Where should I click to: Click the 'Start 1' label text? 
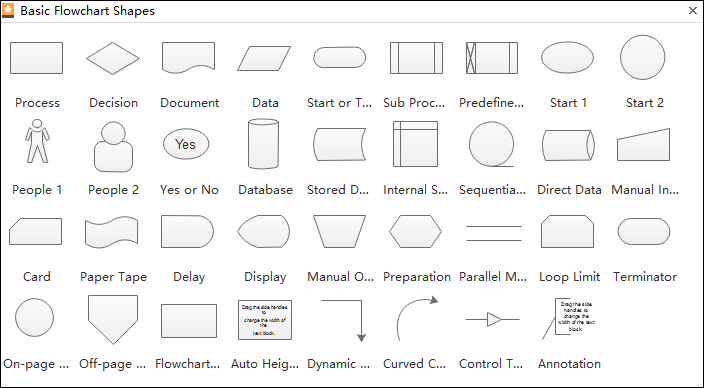pyautogui.click(x=568, y=103)
